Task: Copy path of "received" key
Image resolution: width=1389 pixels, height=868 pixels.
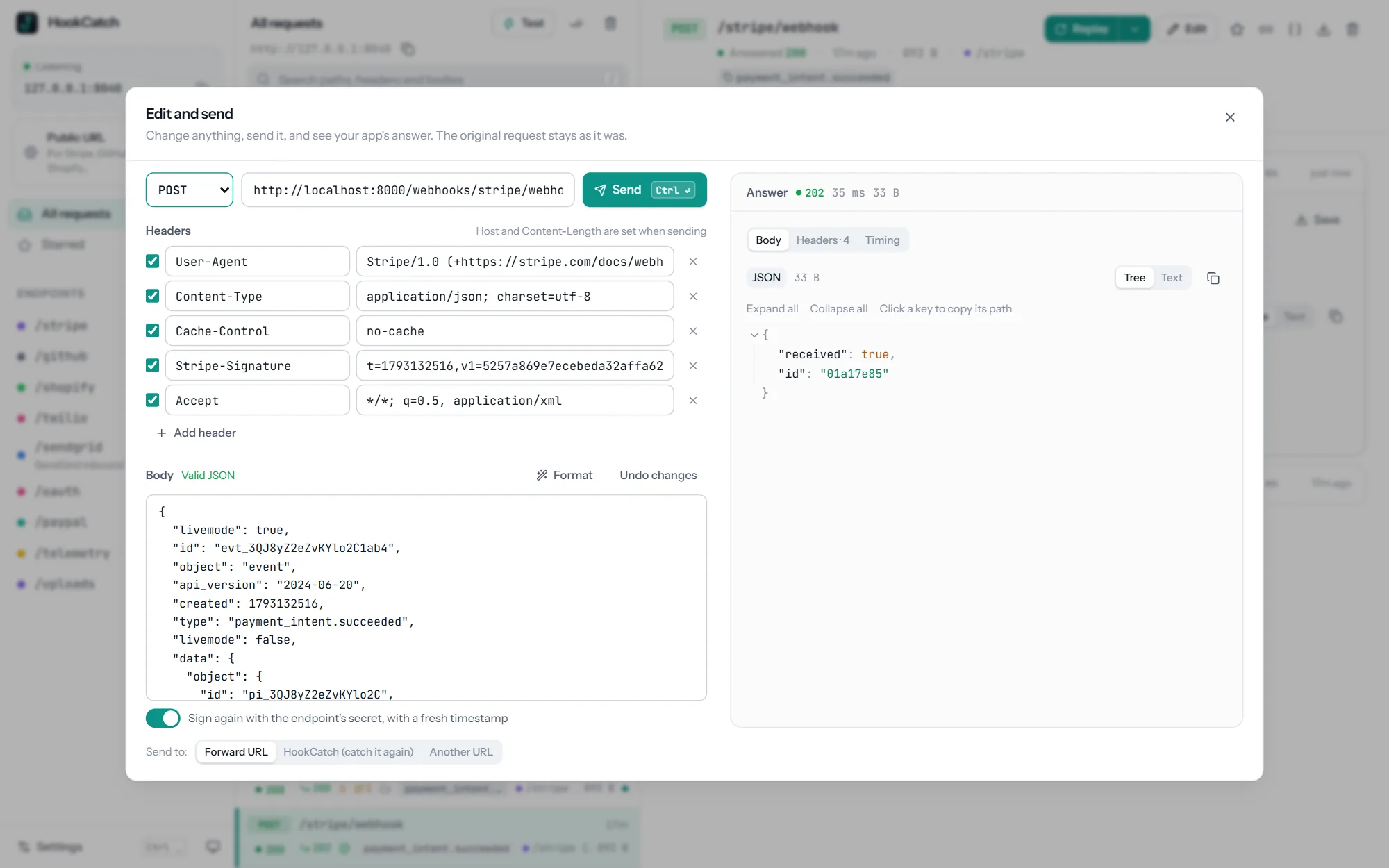Action: point(813,354)
